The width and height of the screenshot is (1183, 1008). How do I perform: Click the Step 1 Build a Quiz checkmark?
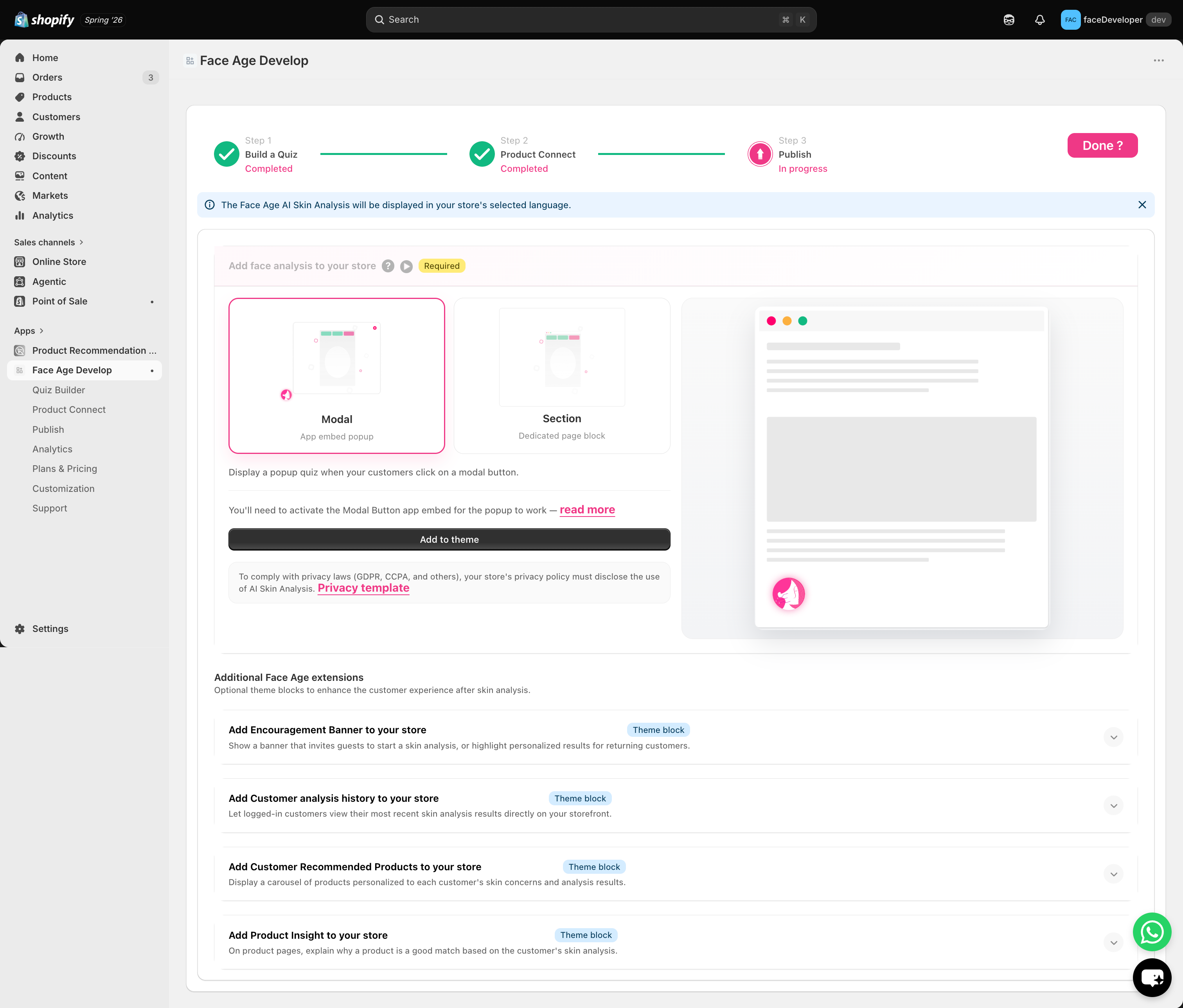click(x=227, y=154)
